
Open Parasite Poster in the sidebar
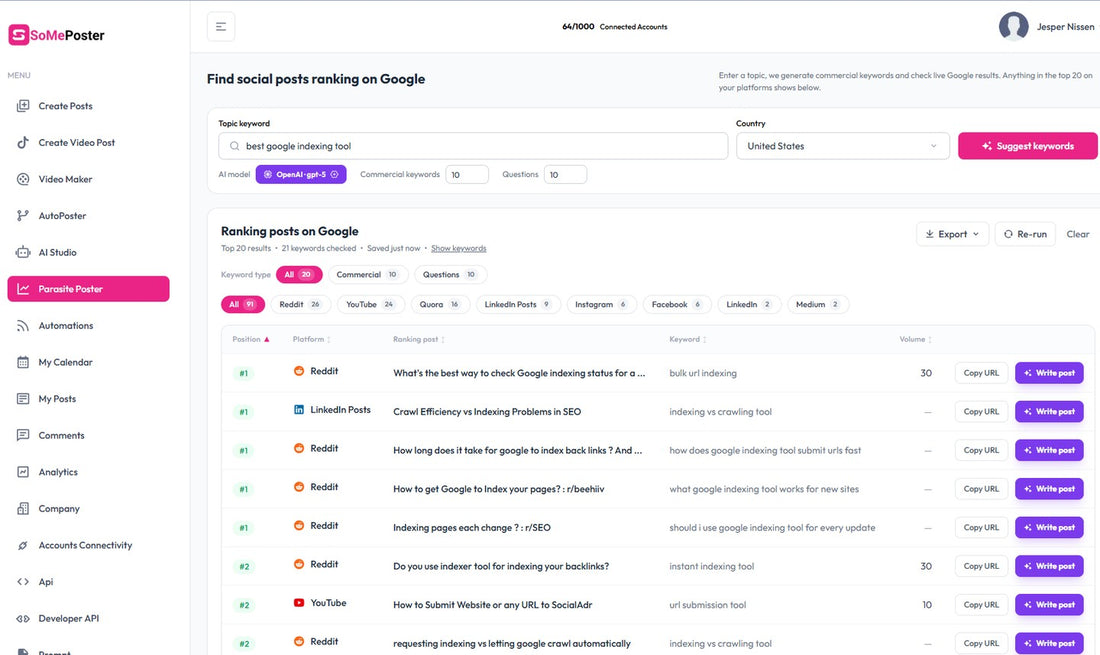coord(88,289)
